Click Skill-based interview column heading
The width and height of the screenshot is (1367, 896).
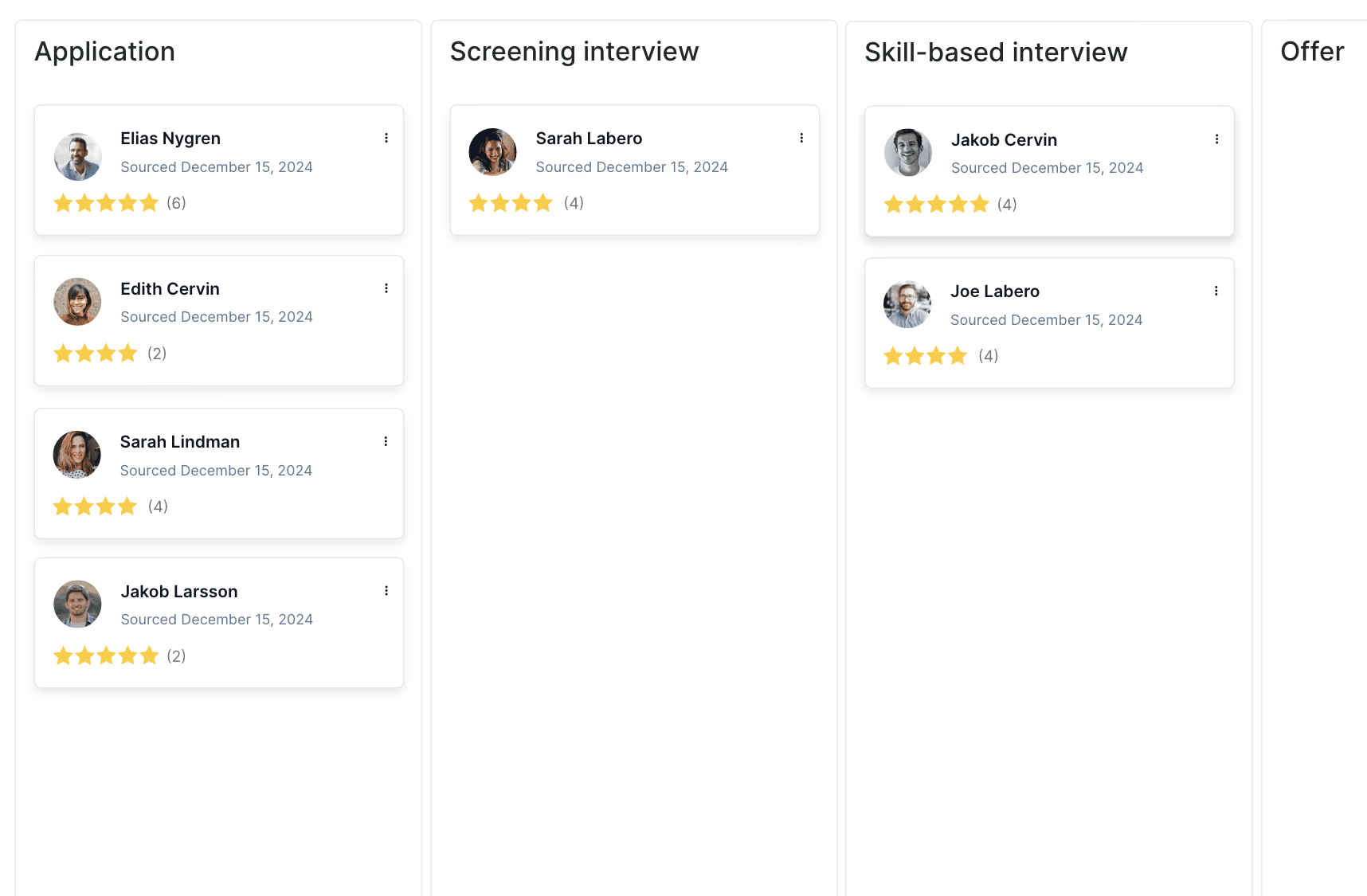996,53
